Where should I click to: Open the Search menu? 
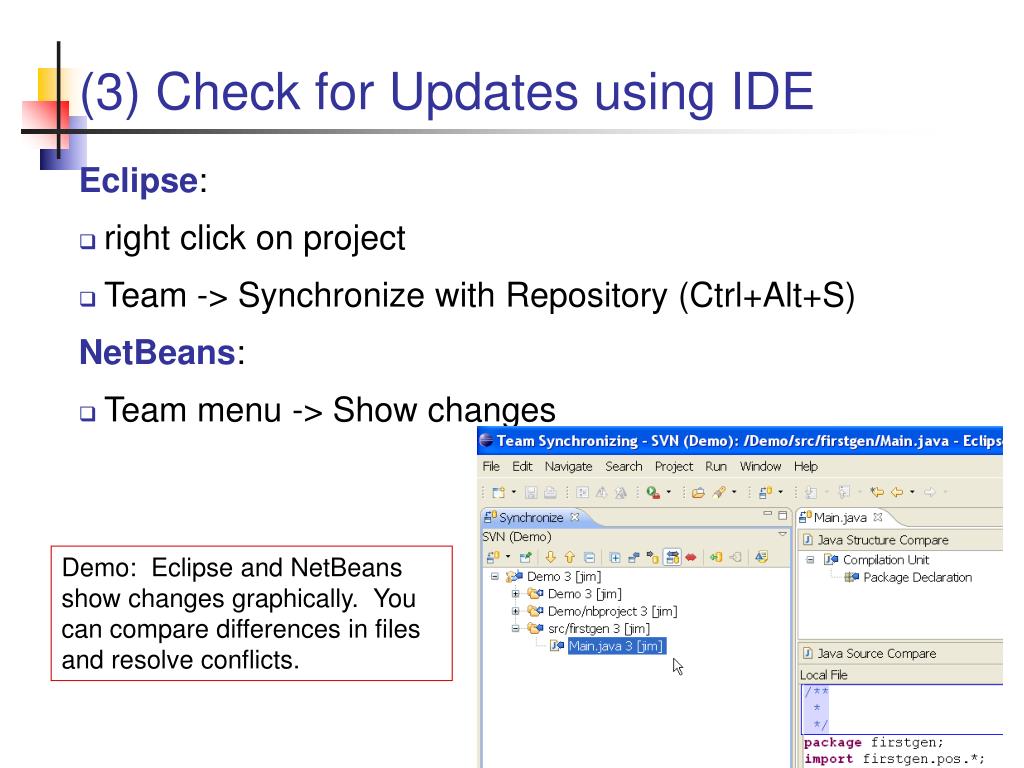[624, 466]
